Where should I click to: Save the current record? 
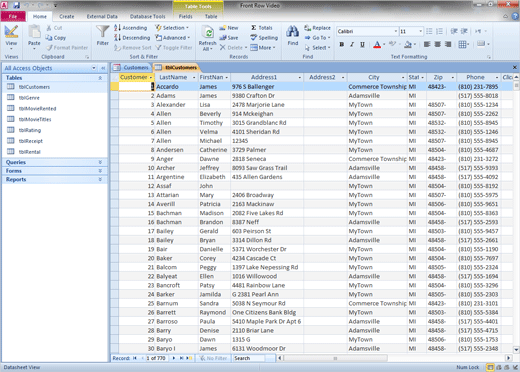click(x=229, y=38)
